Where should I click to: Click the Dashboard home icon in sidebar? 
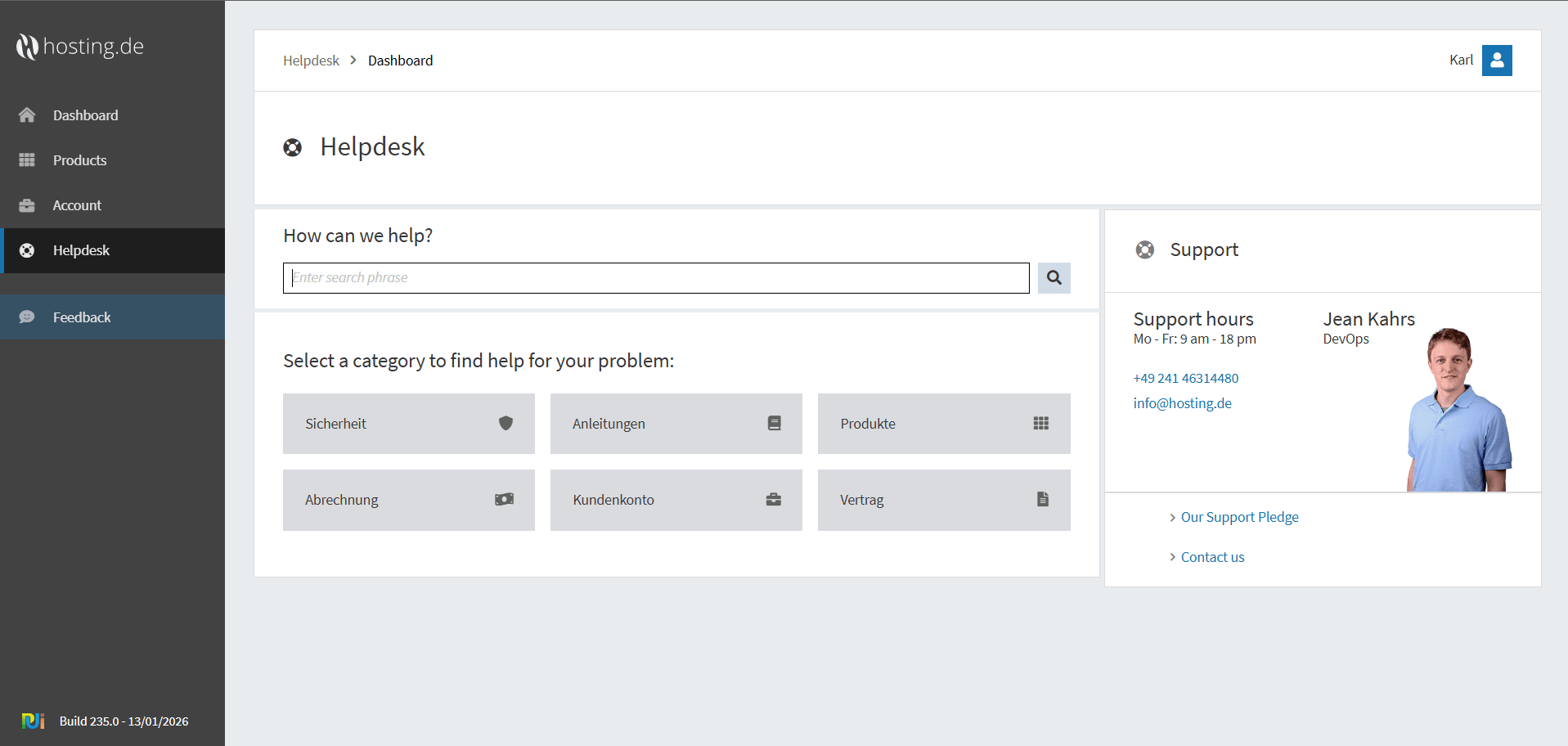(x=27, y=115)
